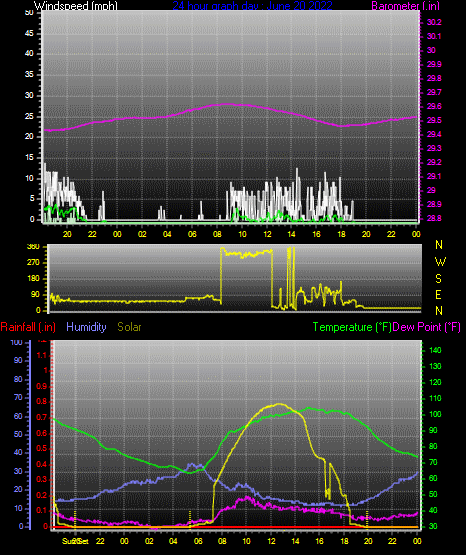
Task: Click '45' on the windspeed scale
Action: pyautogui.click(x=29, y=33)
